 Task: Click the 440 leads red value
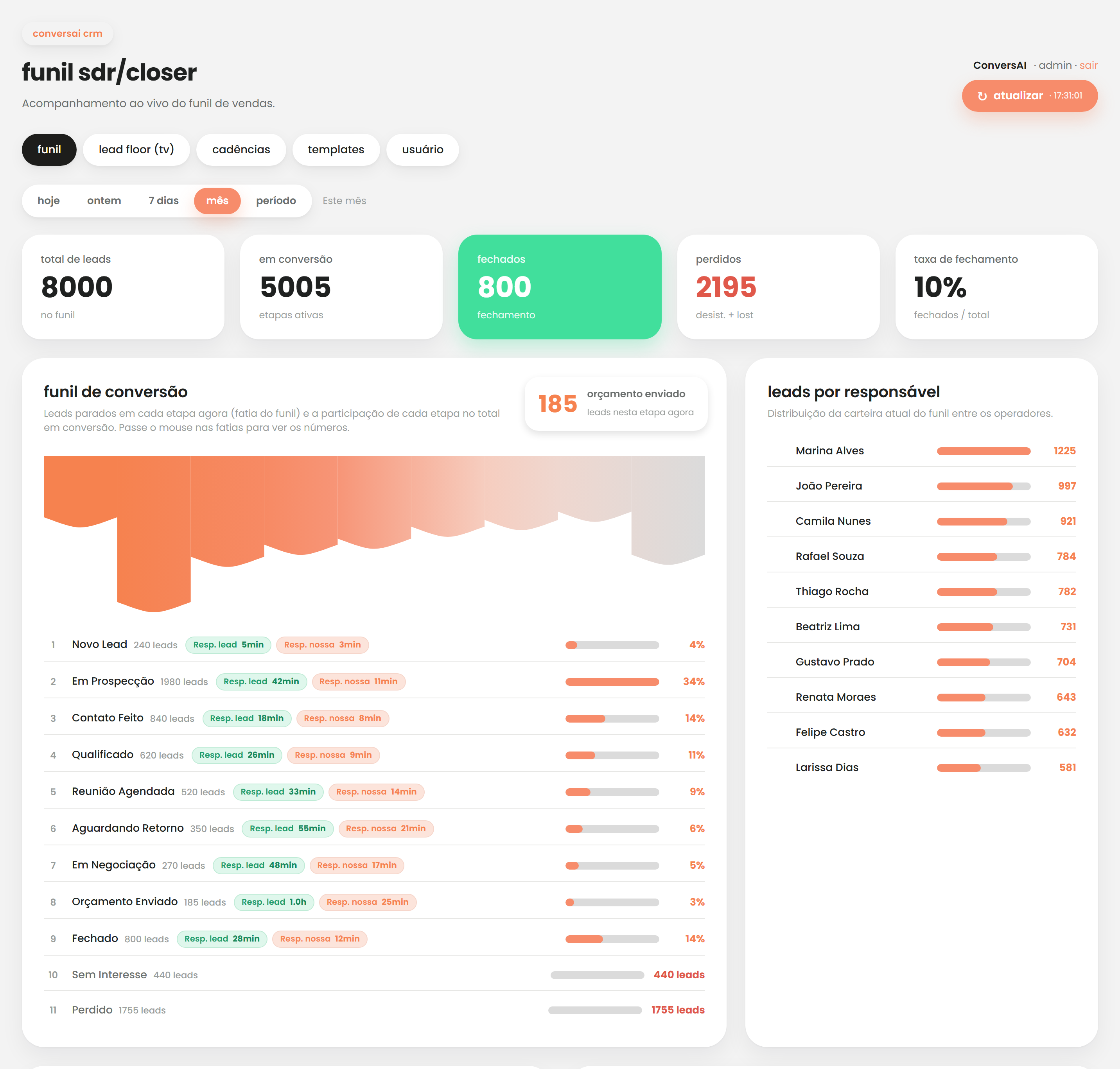679,975
